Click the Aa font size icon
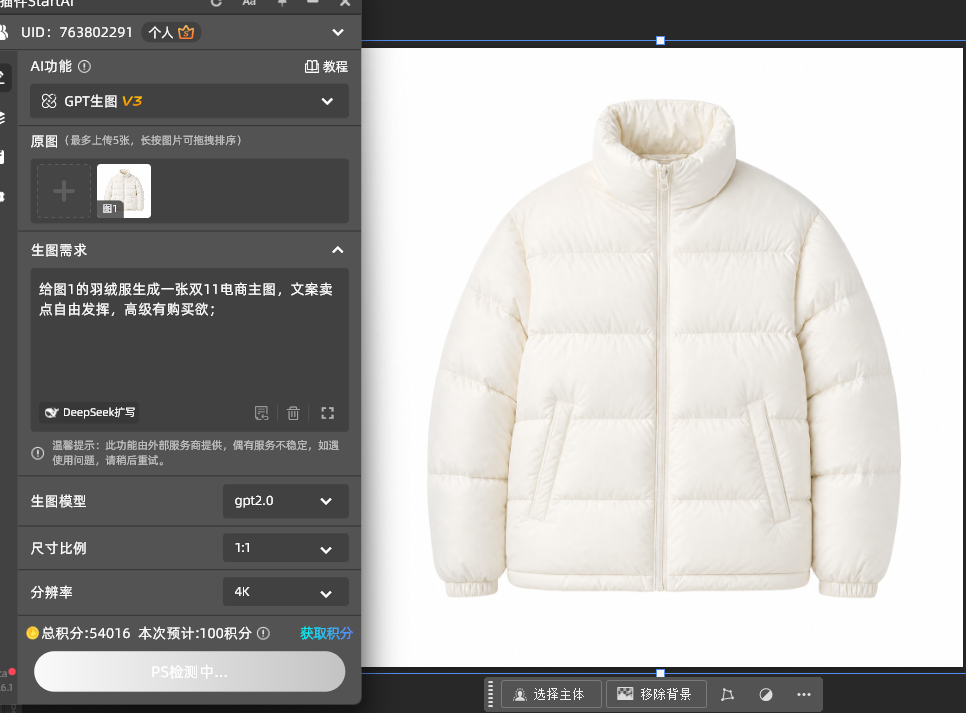This screenshot has width=966, height=713. [249, 2]
